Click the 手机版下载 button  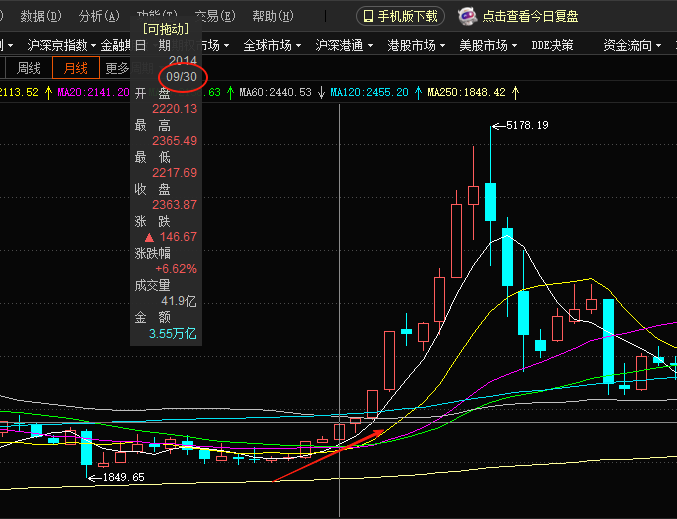point(400,16)
